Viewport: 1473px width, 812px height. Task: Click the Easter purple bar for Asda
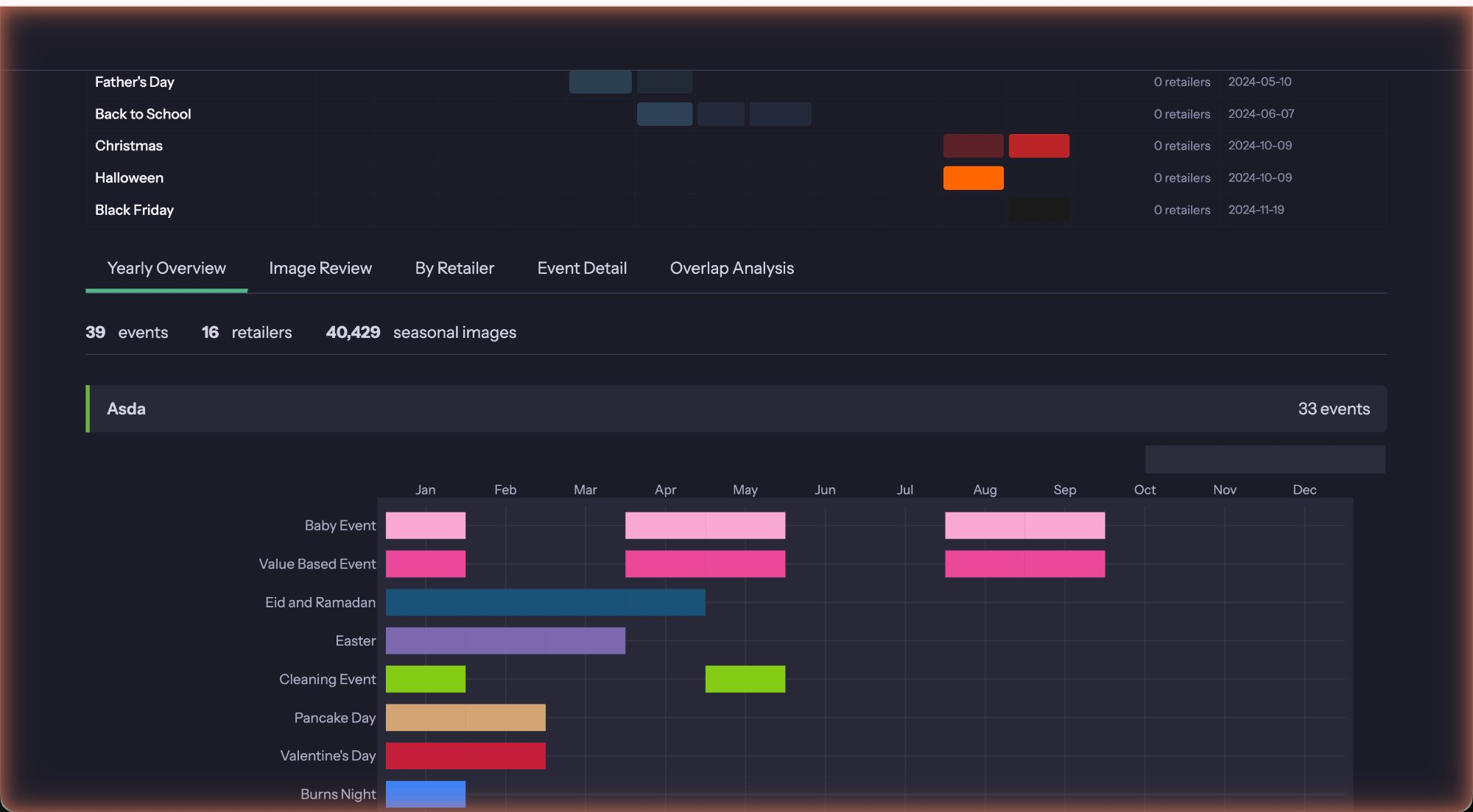pos(505,640)
